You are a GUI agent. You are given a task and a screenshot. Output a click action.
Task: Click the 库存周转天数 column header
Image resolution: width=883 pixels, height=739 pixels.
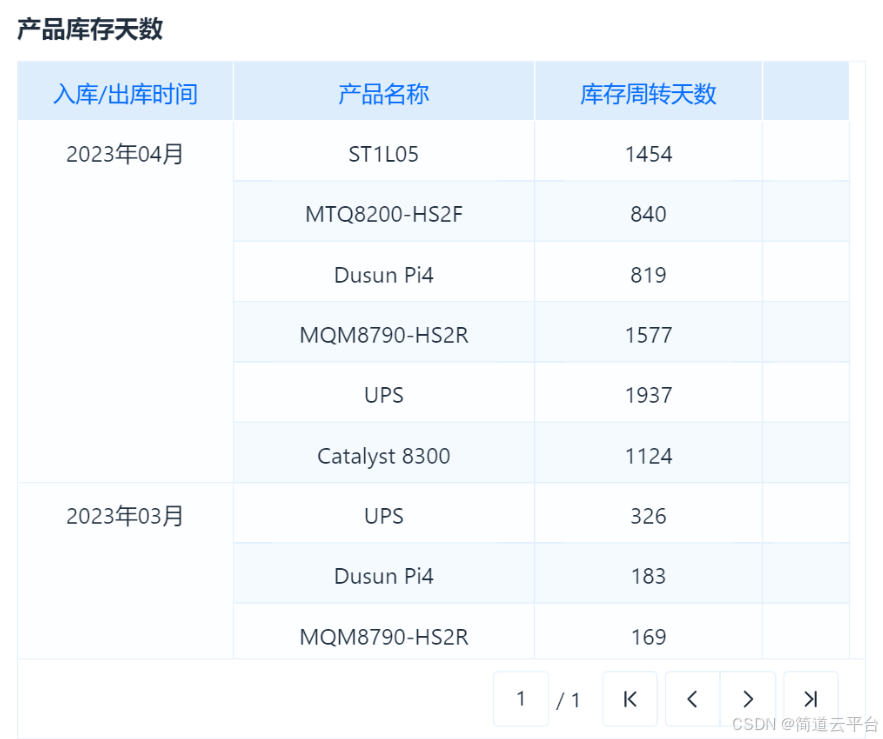pyautogui.click(x=648, y=93)
